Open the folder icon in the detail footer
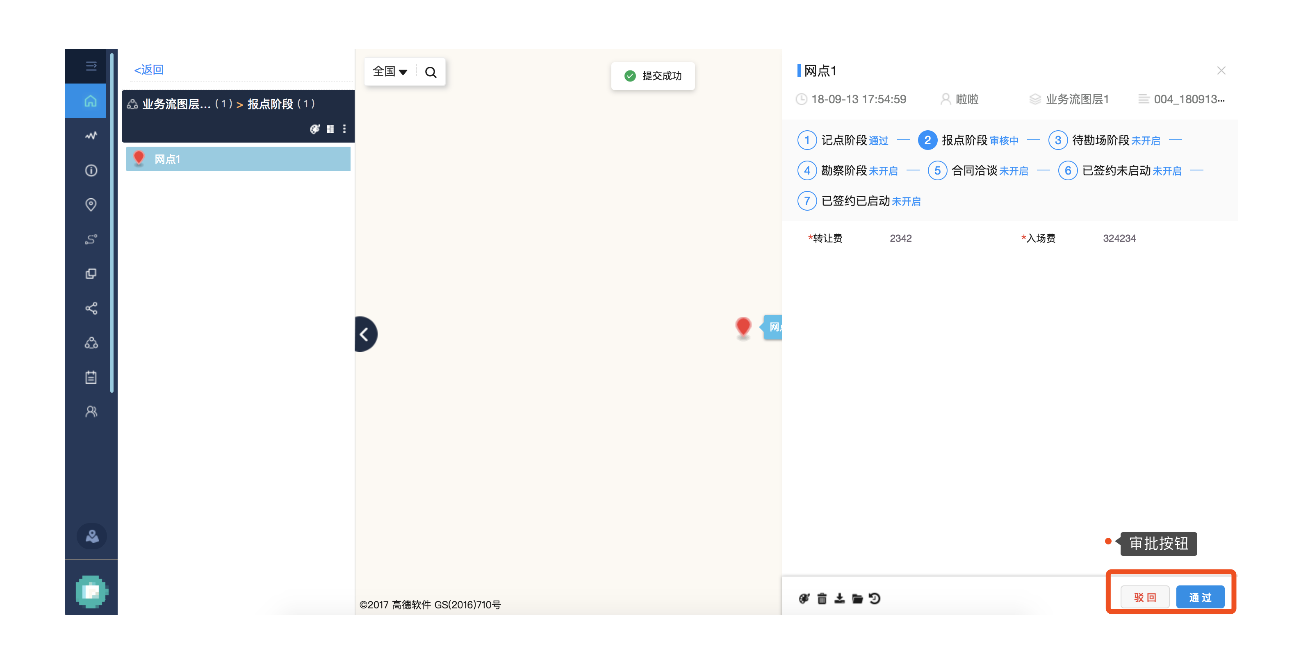This screenshot has height=664, width=1303. point(857,599)
